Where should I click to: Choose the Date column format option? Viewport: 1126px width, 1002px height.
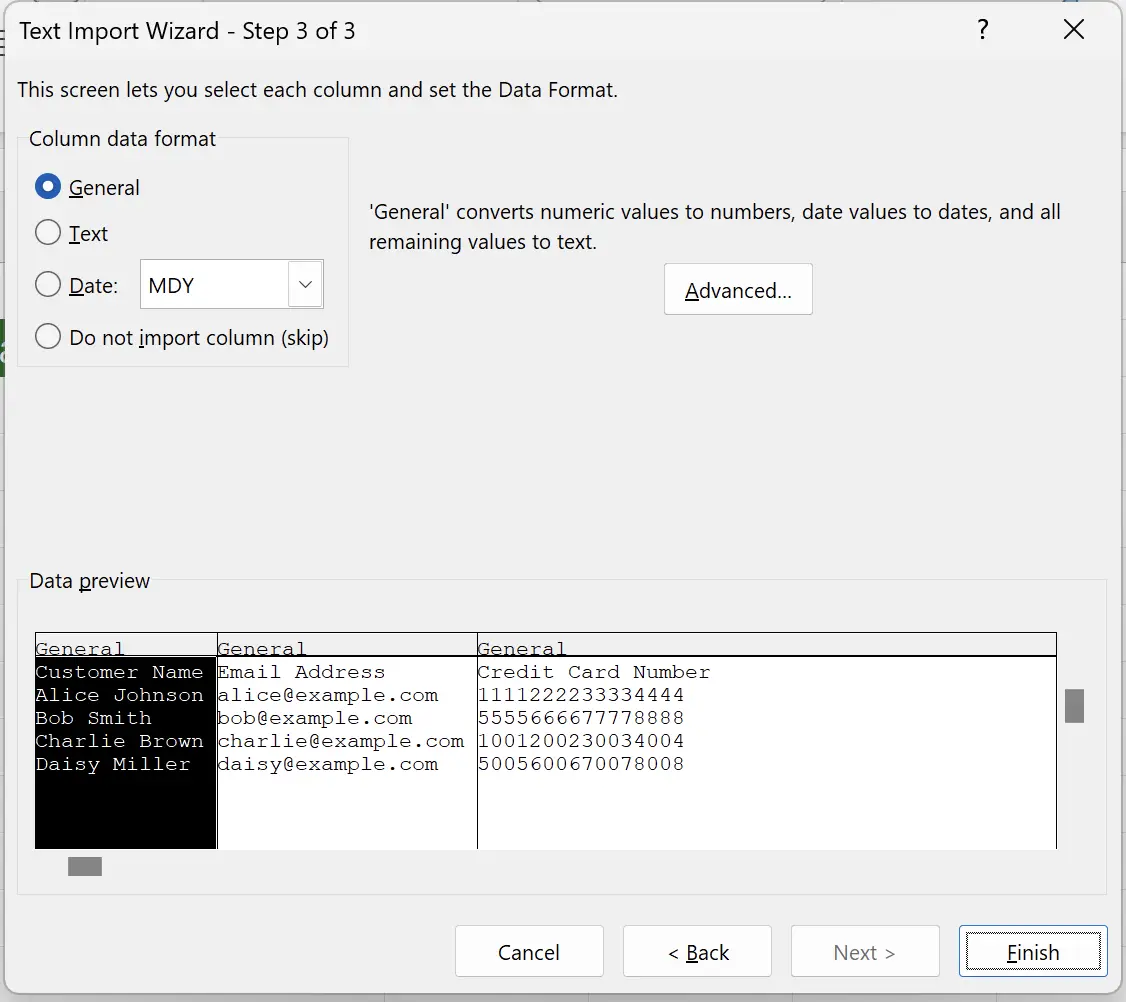48,285
